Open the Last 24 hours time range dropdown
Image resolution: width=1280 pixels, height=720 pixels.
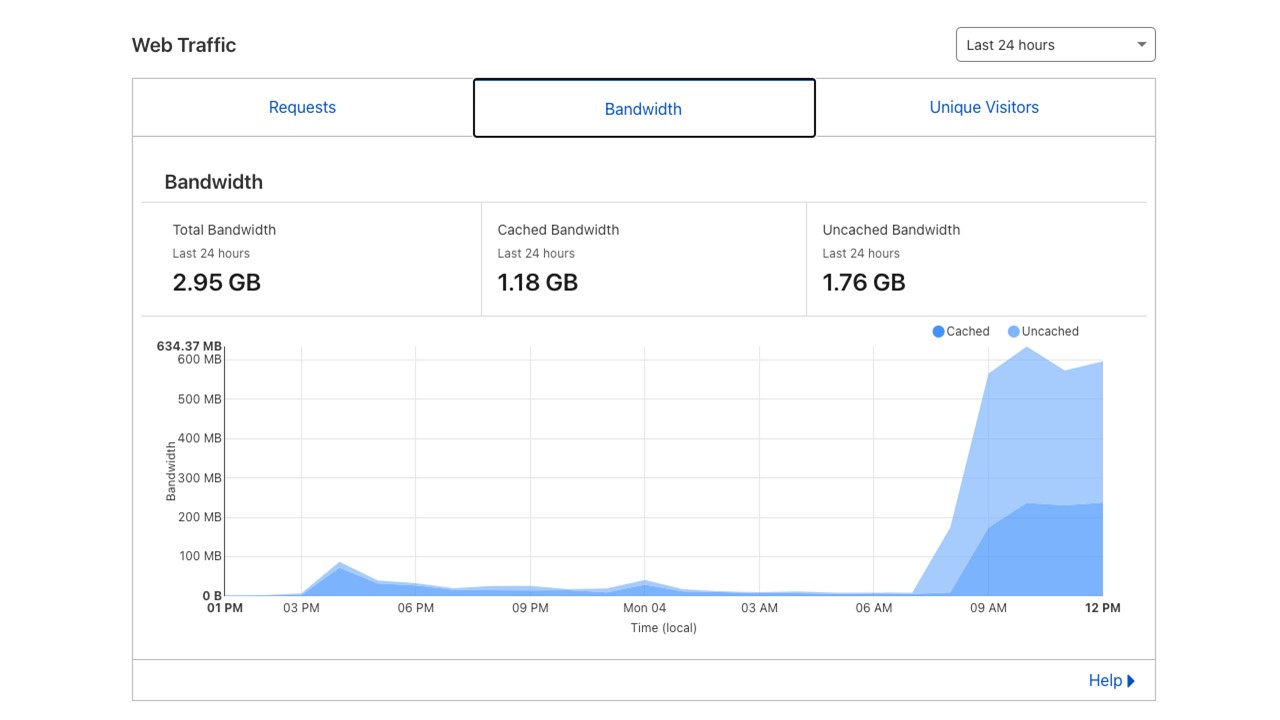pyautogui.click(x=1055, y=45)
